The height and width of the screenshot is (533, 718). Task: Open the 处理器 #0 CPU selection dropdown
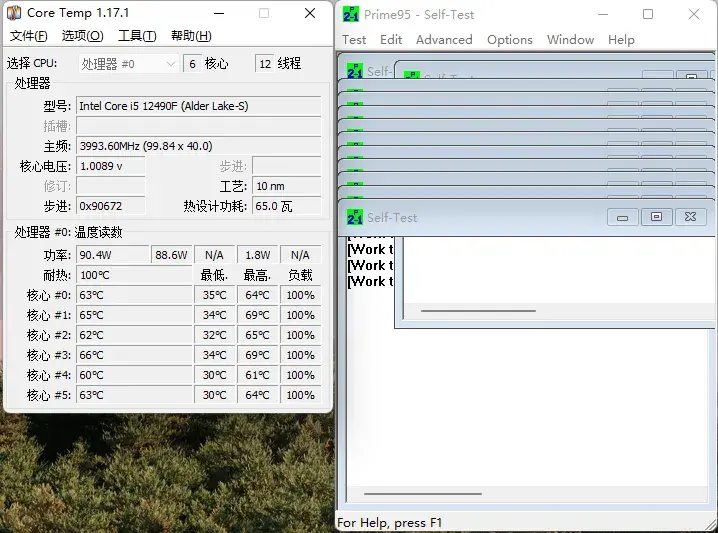point(129,64)
